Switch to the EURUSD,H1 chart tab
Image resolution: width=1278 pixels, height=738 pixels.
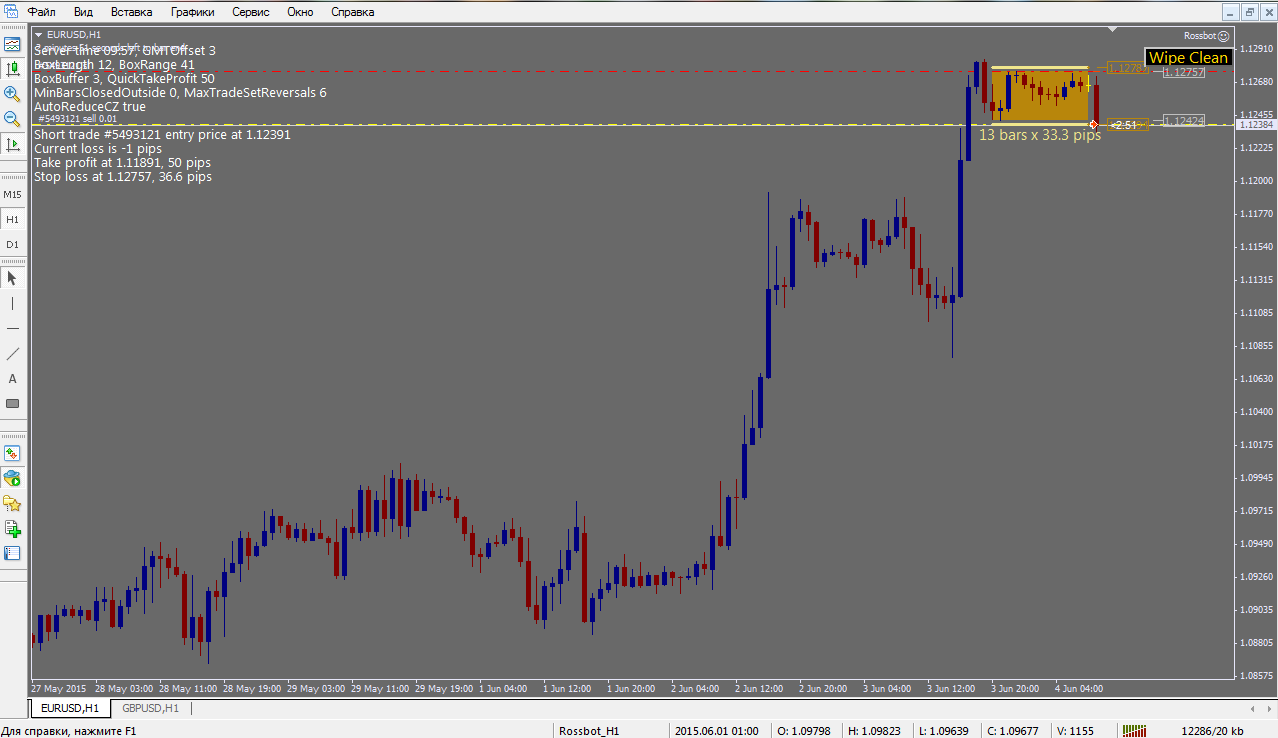click(x=69, y=708)
